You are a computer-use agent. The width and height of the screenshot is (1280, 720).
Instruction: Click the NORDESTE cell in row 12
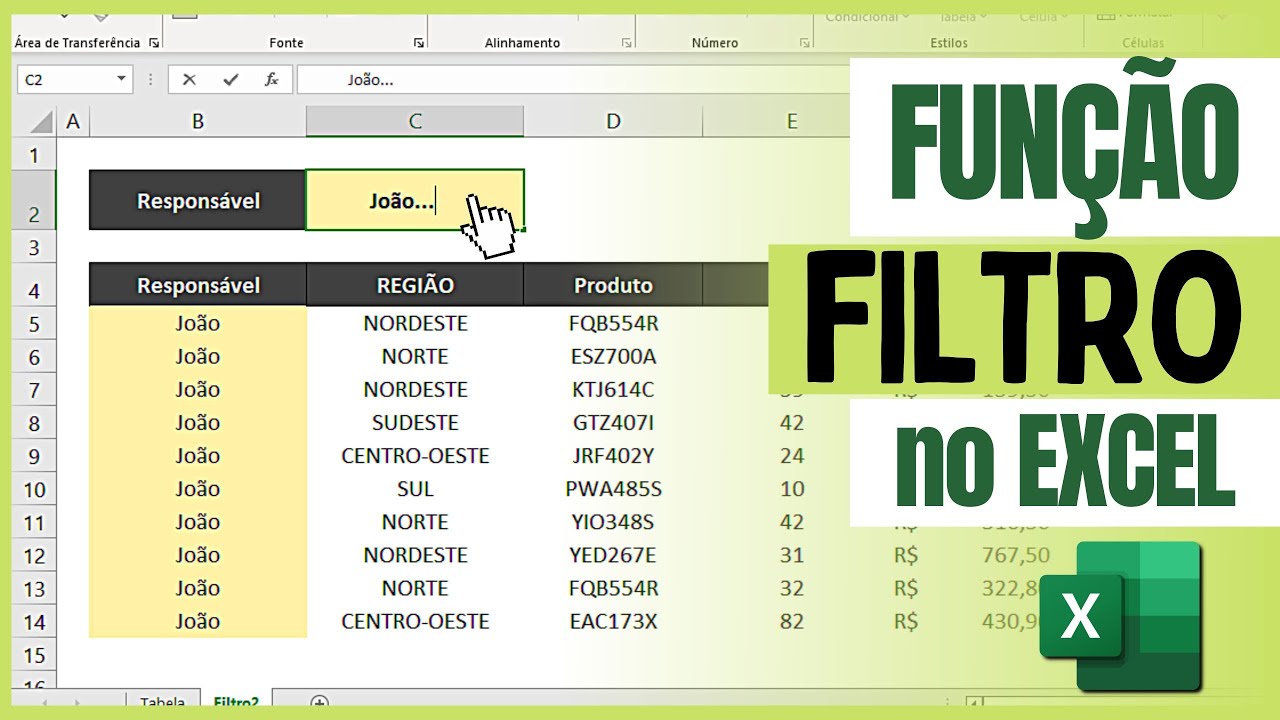click(415, 554)
